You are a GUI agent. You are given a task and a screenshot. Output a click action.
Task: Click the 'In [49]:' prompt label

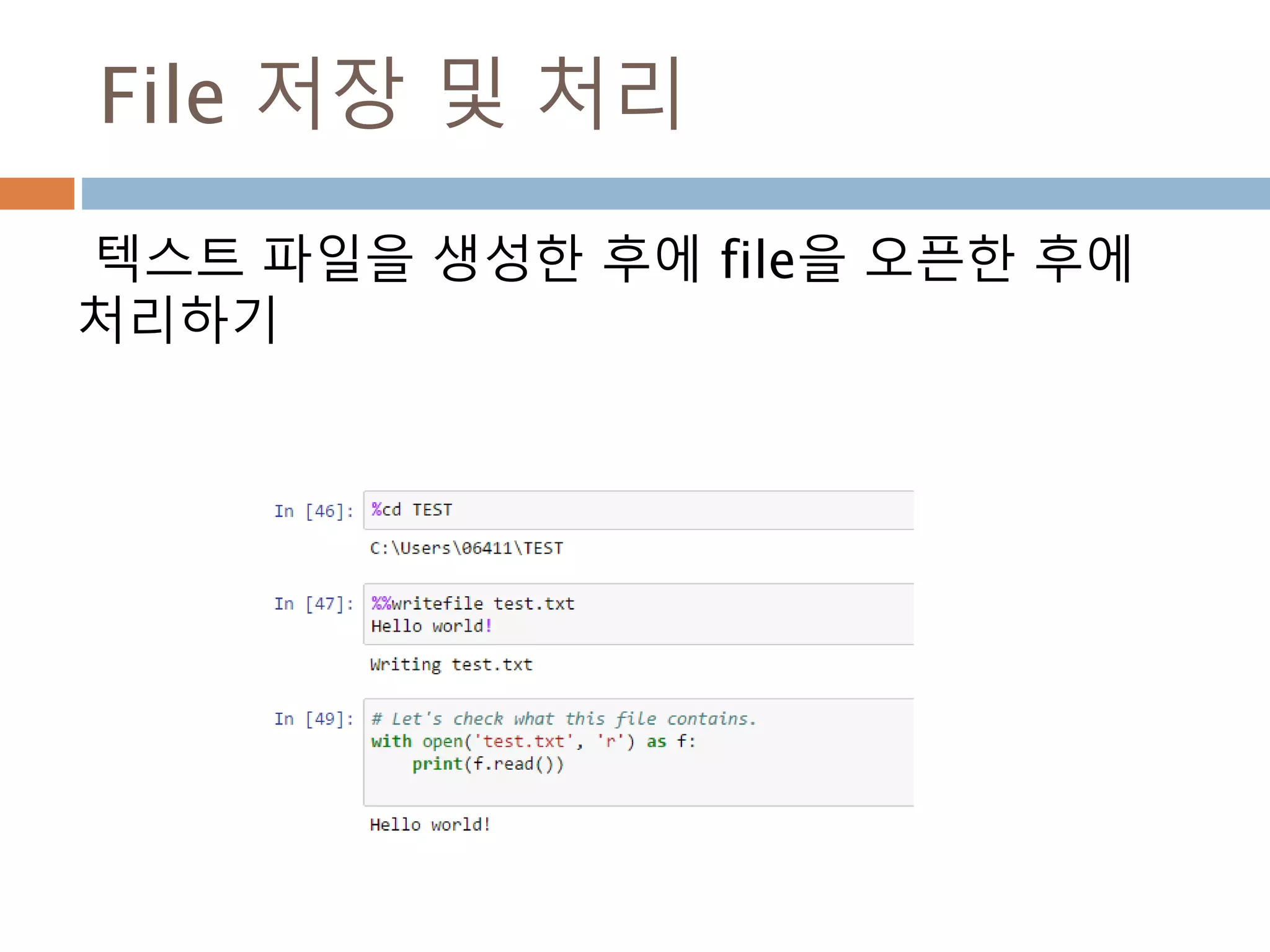click(x=314, y=719)
